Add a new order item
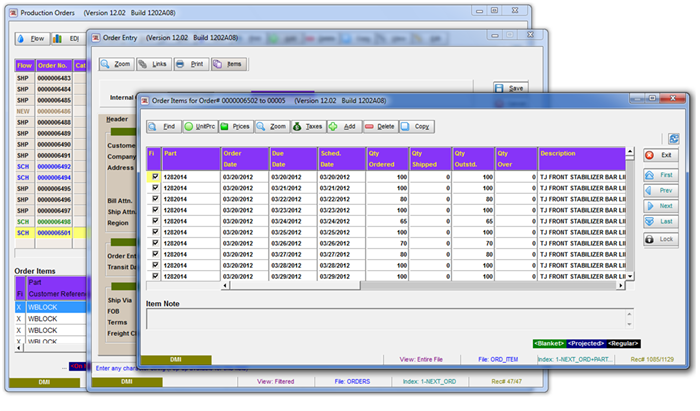700x411 pixels. coord(345,127)
